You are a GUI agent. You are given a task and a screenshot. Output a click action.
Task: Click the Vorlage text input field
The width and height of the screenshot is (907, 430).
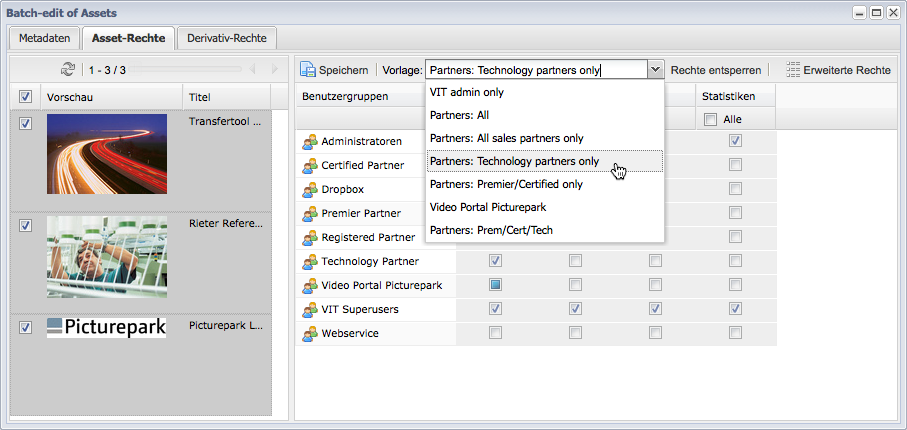[x=537, y=70]
